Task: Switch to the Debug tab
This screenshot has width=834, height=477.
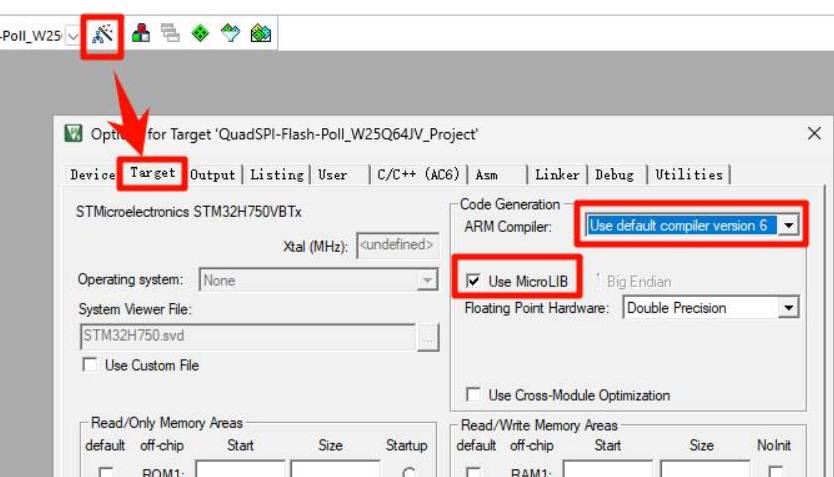Action: (x=614, y=175)
